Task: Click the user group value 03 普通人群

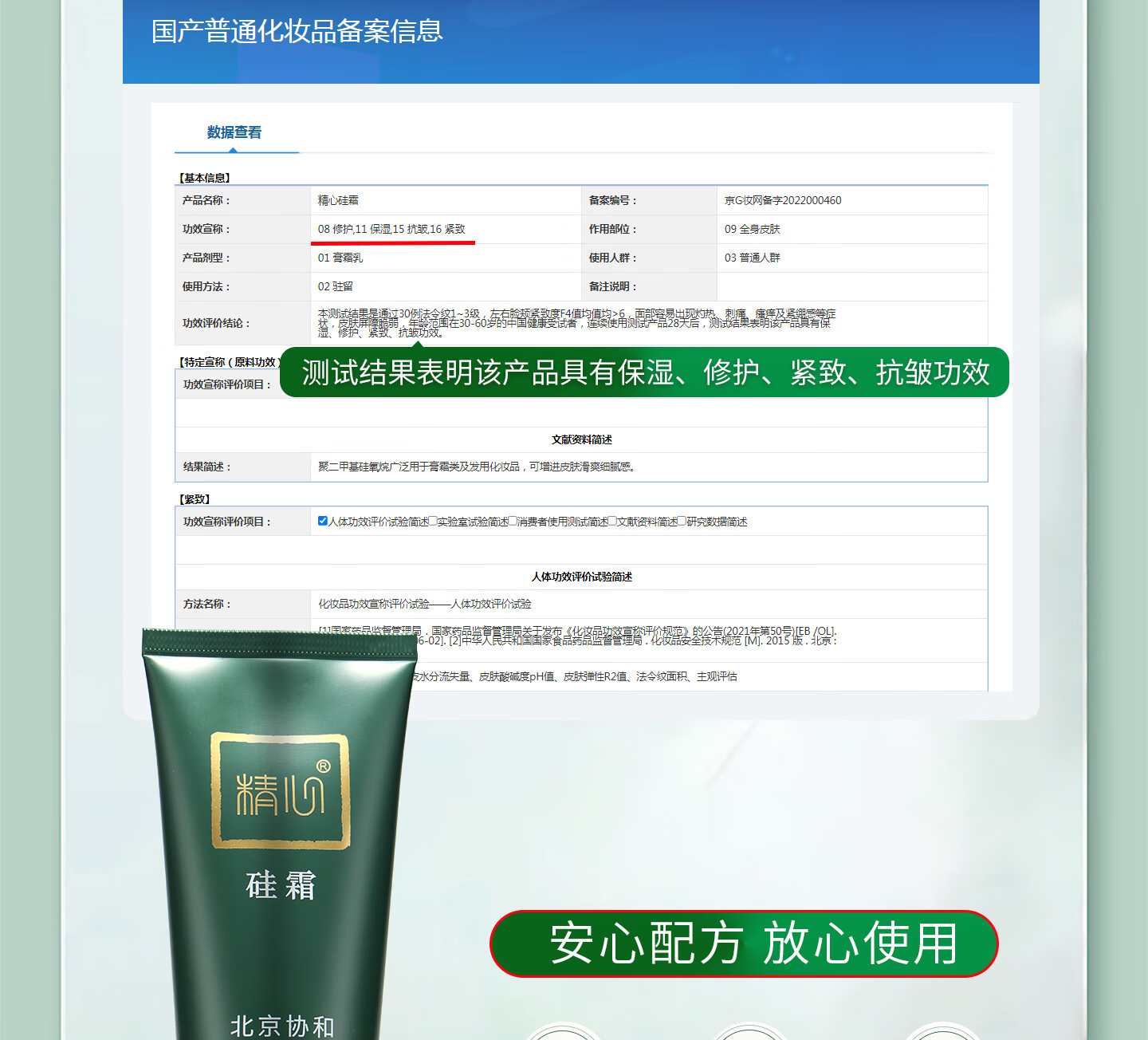Action: pyautogui.click(x=753, y=258)
